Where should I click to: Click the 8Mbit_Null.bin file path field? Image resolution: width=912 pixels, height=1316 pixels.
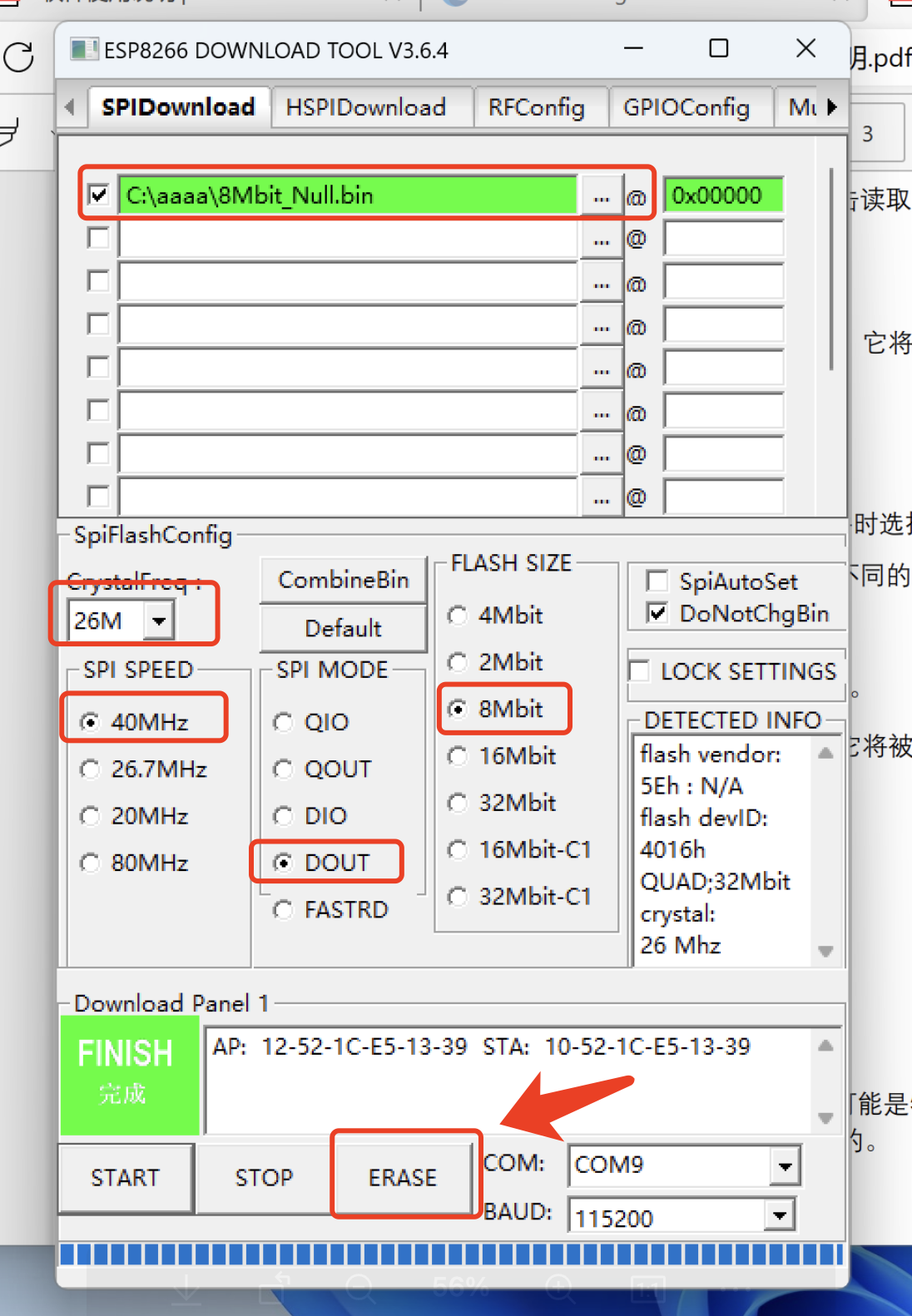[348, 196]
